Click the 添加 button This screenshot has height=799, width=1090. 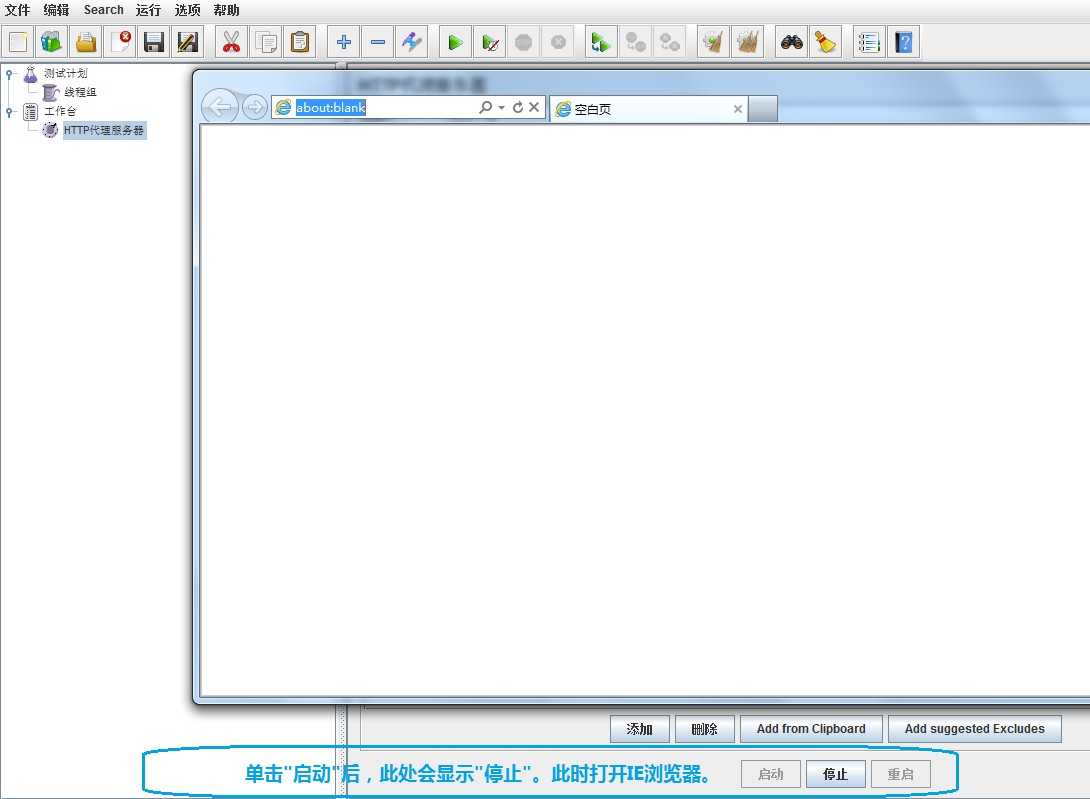point(640,729)
